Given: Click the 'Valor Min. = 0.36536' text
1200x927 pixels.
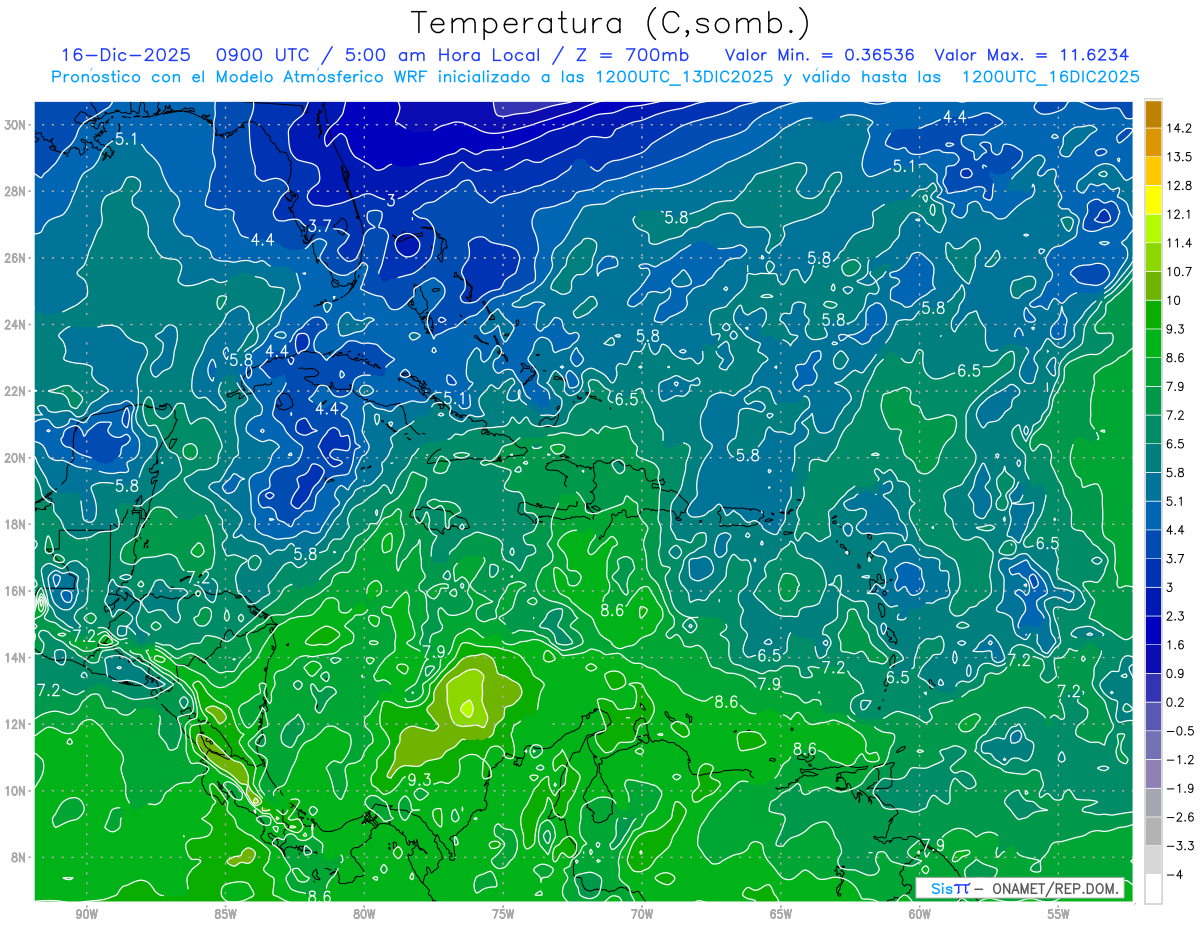Looking at the screenshot, I should point(818,55).
